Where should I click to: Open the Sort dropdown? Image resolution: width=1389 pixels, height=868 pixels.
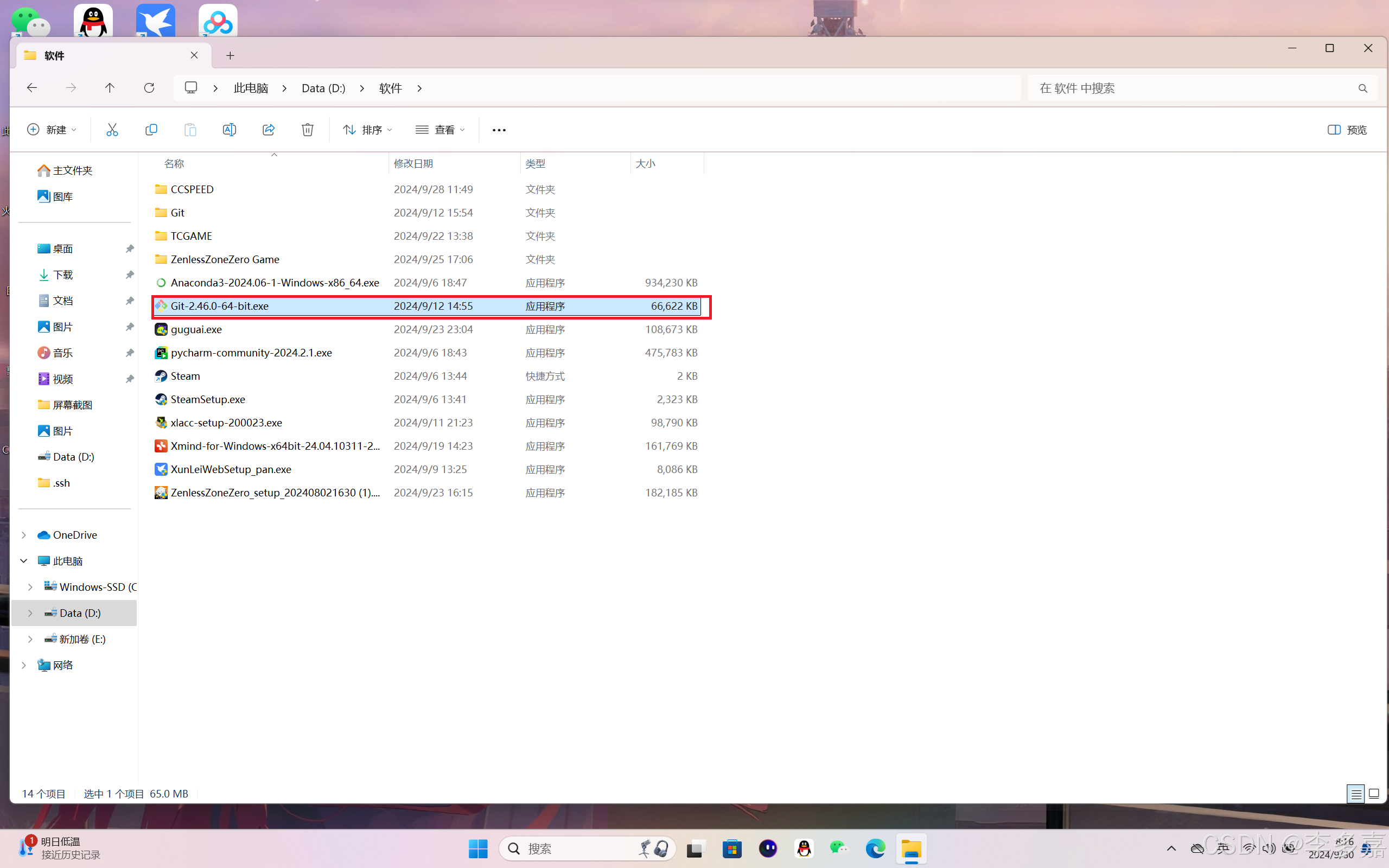tap(367, 130)
